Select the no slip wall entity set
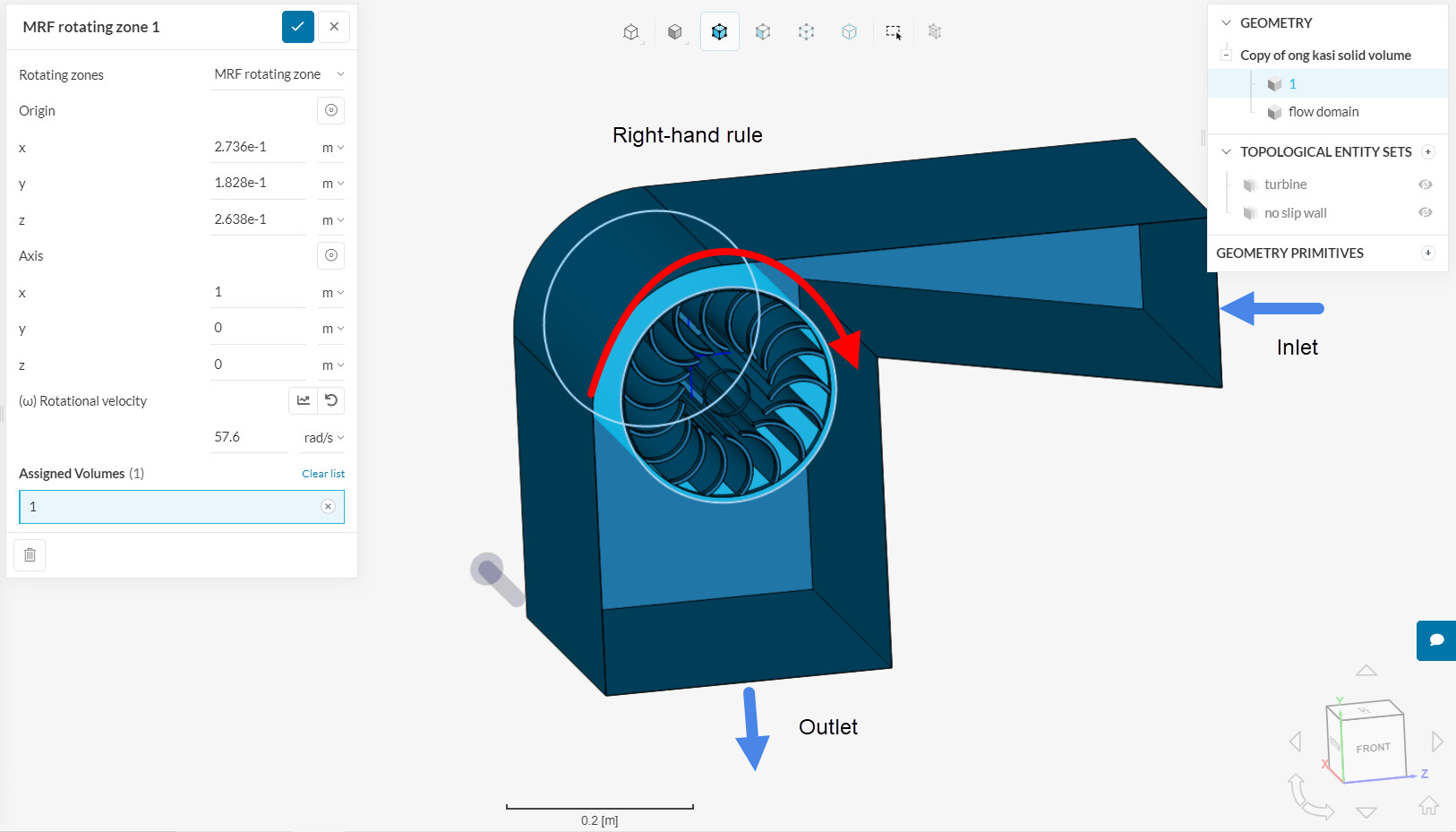Screen dimensions: 1456x832 pos(1296,213)
